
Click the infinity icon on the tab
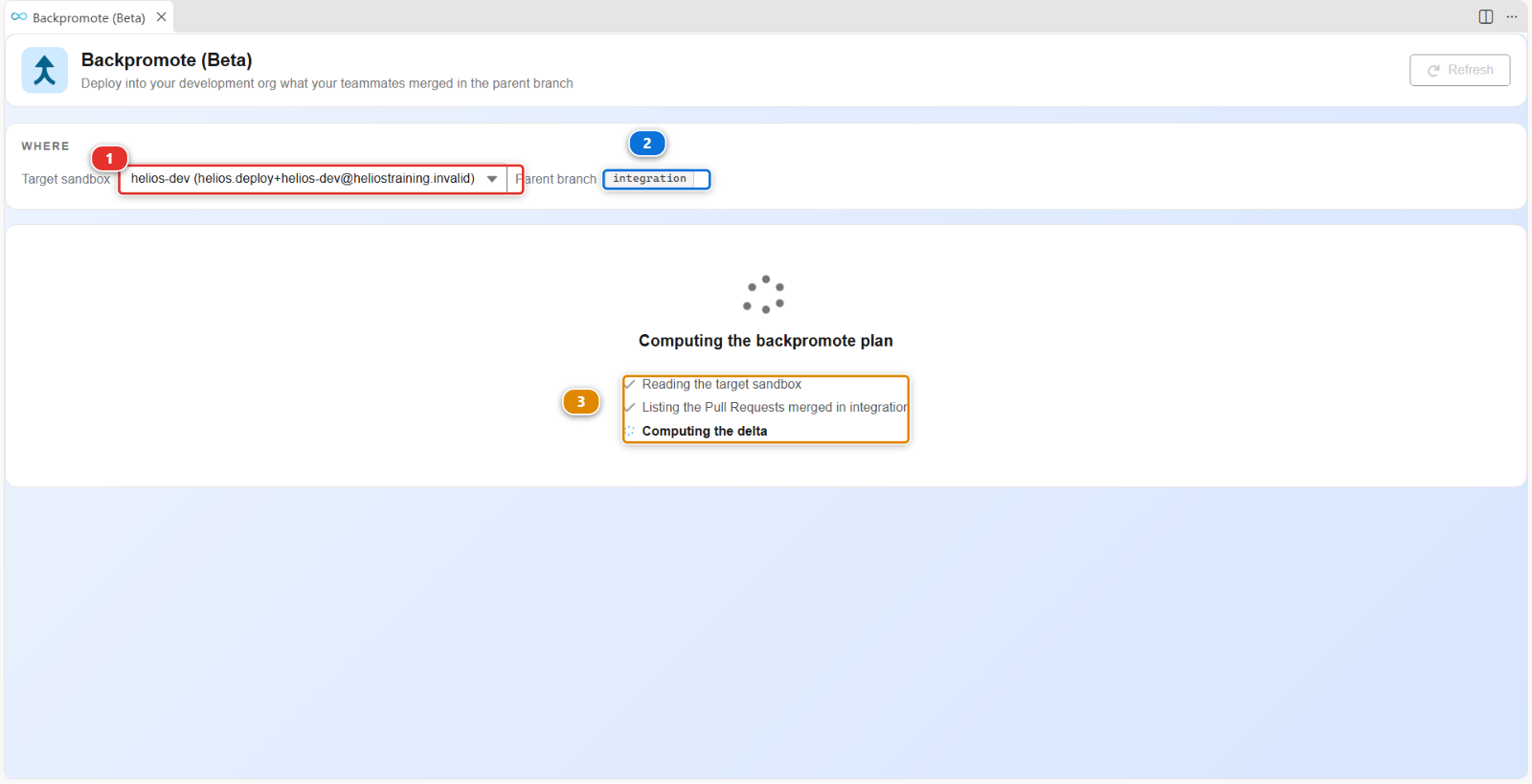coord(19,17)
